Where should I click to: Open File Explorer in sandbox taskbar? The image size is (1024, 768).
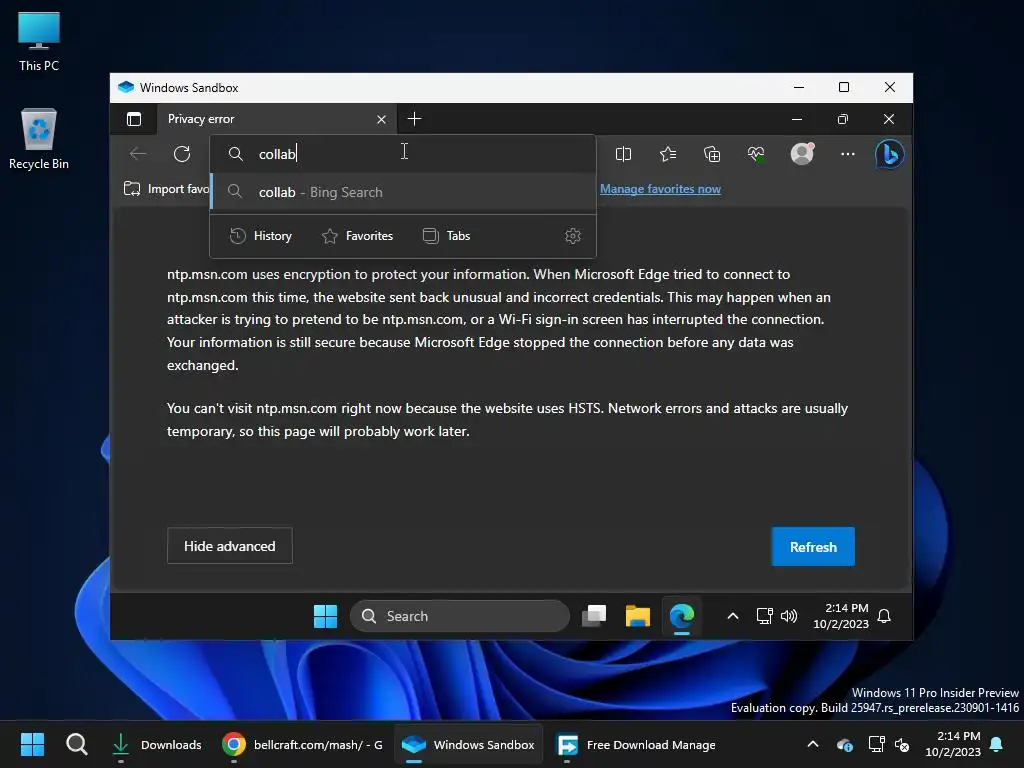637,616
